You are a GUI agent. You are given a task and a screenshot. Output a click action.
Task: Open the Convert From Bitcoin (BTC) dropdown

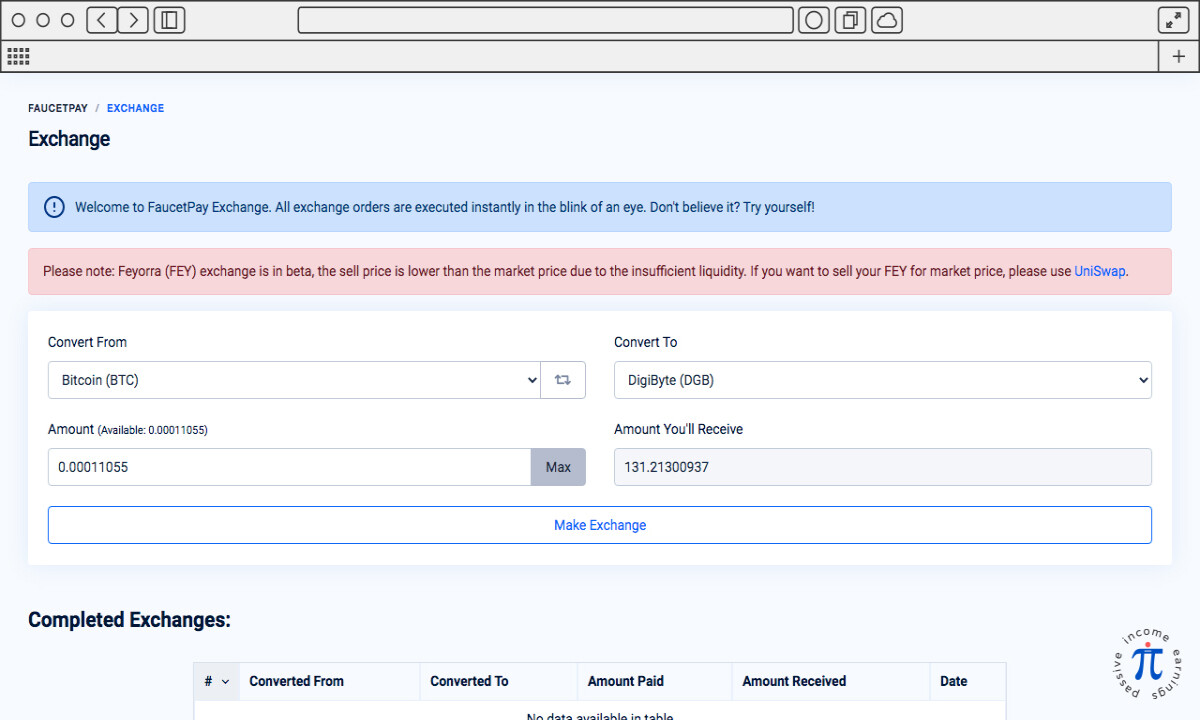pos(294,380)
